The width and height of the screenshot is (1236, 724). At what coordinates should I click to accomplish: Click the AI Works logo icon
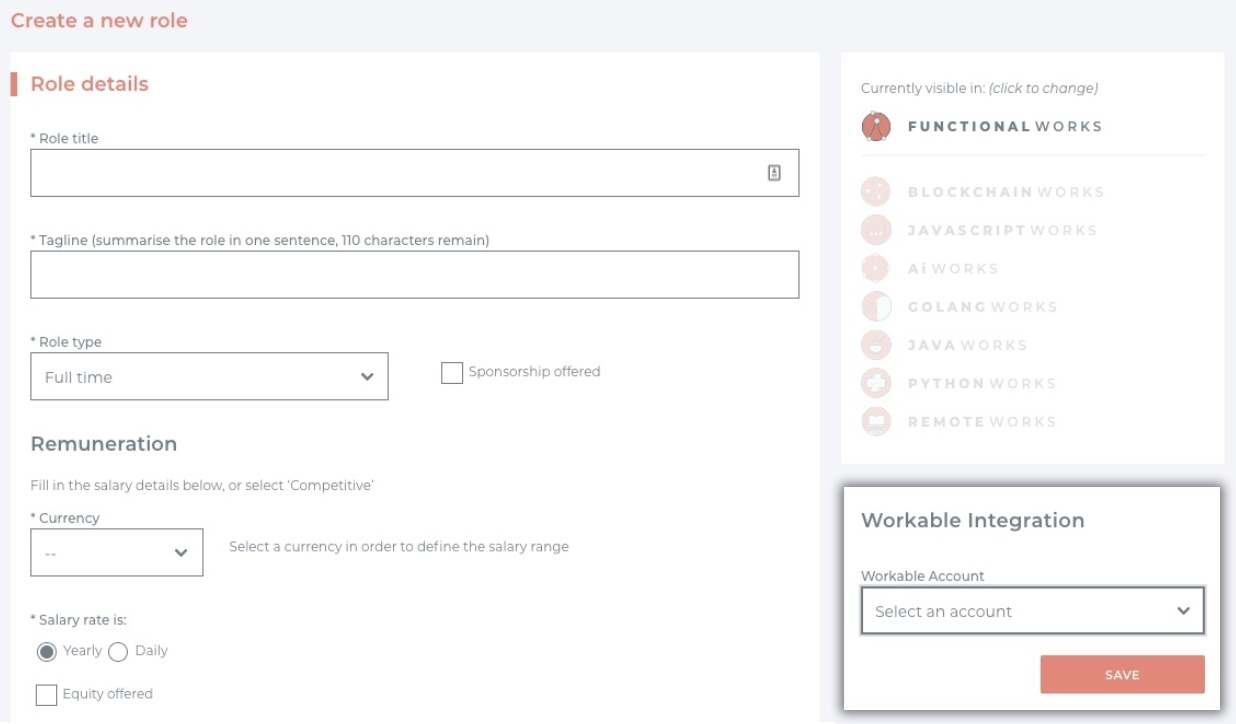click(x=876, y=268)
